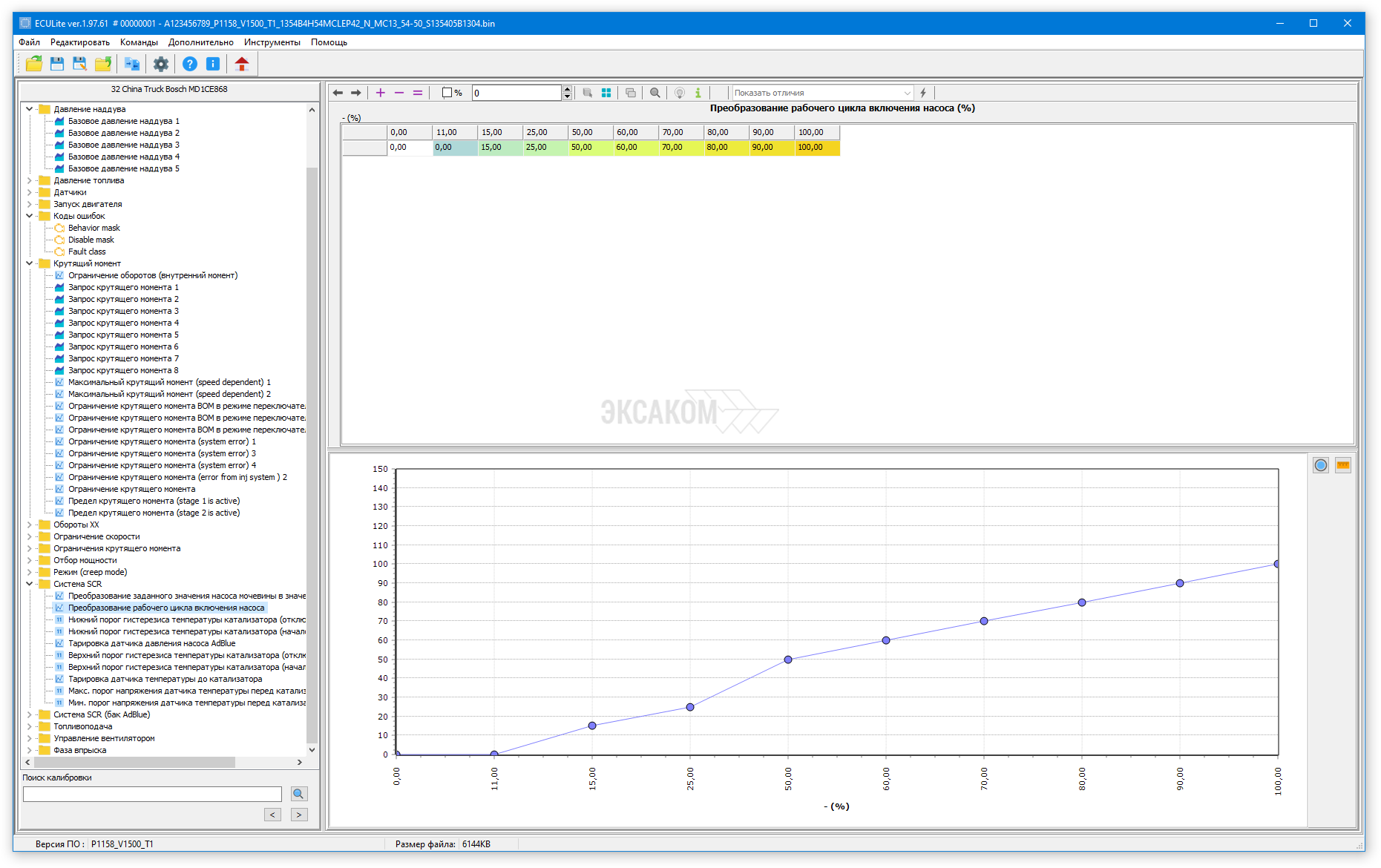
Task: Open settings with the gear icon
Action: pyautogui.click(x=161, y=65)
